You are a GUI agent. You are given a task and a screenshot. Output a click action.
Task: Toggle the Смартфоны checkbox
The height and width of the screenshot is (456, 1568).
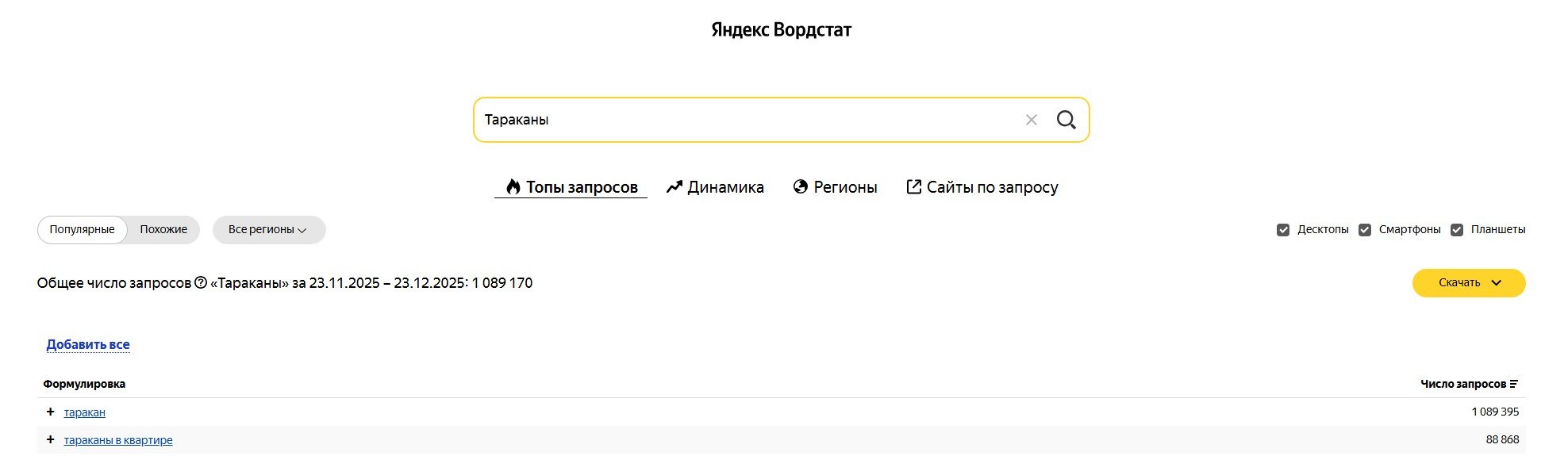tap(1364, 230)
